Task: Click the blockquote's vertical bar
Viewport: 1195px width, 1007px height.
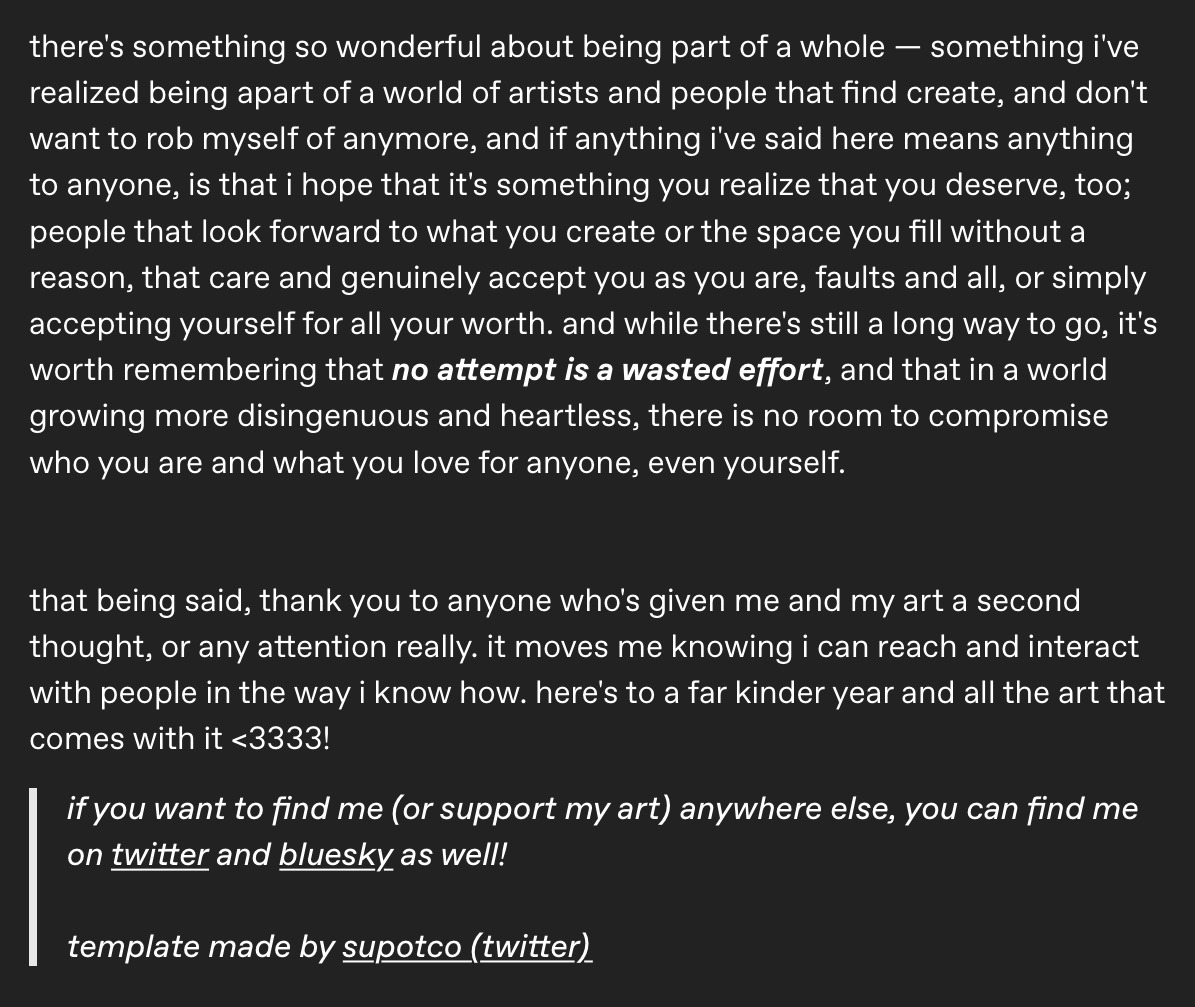Action: click(33, 878)
